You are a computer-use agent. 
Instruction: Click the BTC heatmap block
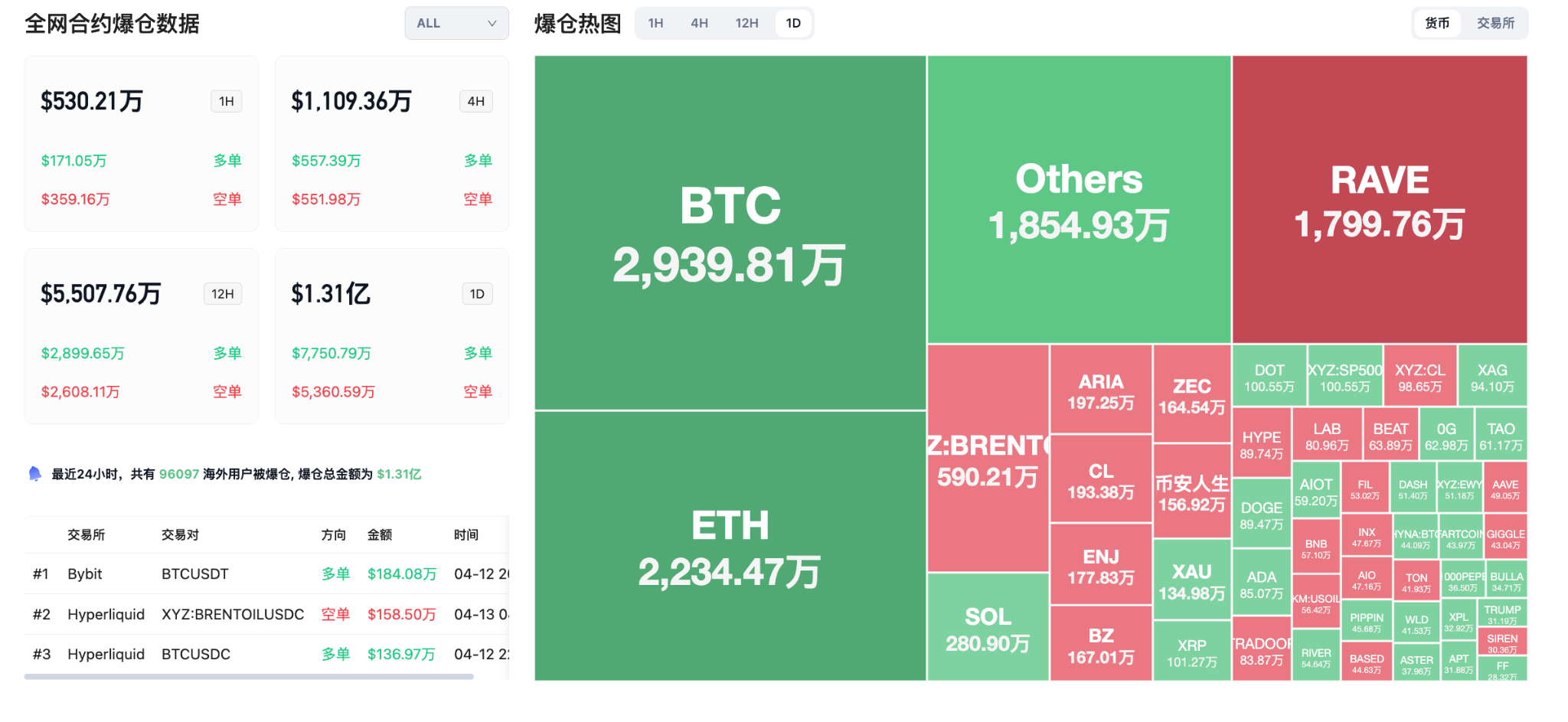point(730,233)
